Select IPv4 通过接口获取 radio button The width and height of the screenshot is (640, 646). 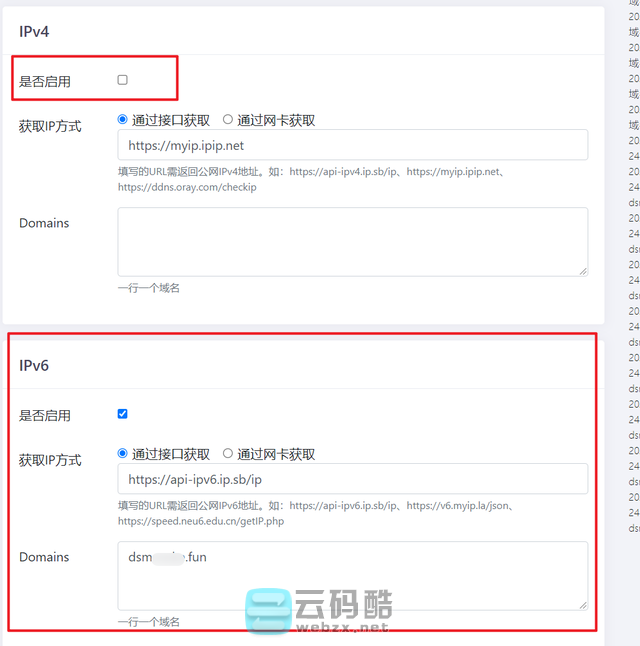pyautogui.click(x=123, y=120)
